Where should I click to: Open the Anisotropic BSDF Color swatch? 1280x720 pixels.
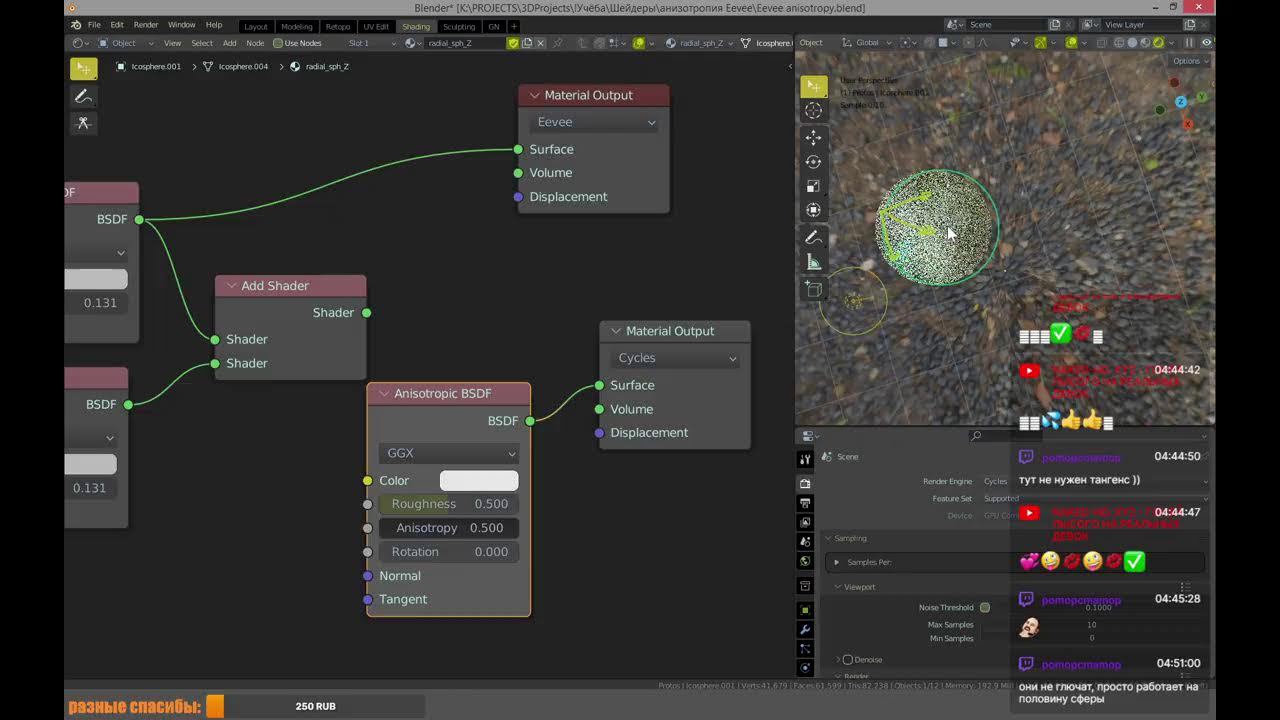tap(479, 481)
